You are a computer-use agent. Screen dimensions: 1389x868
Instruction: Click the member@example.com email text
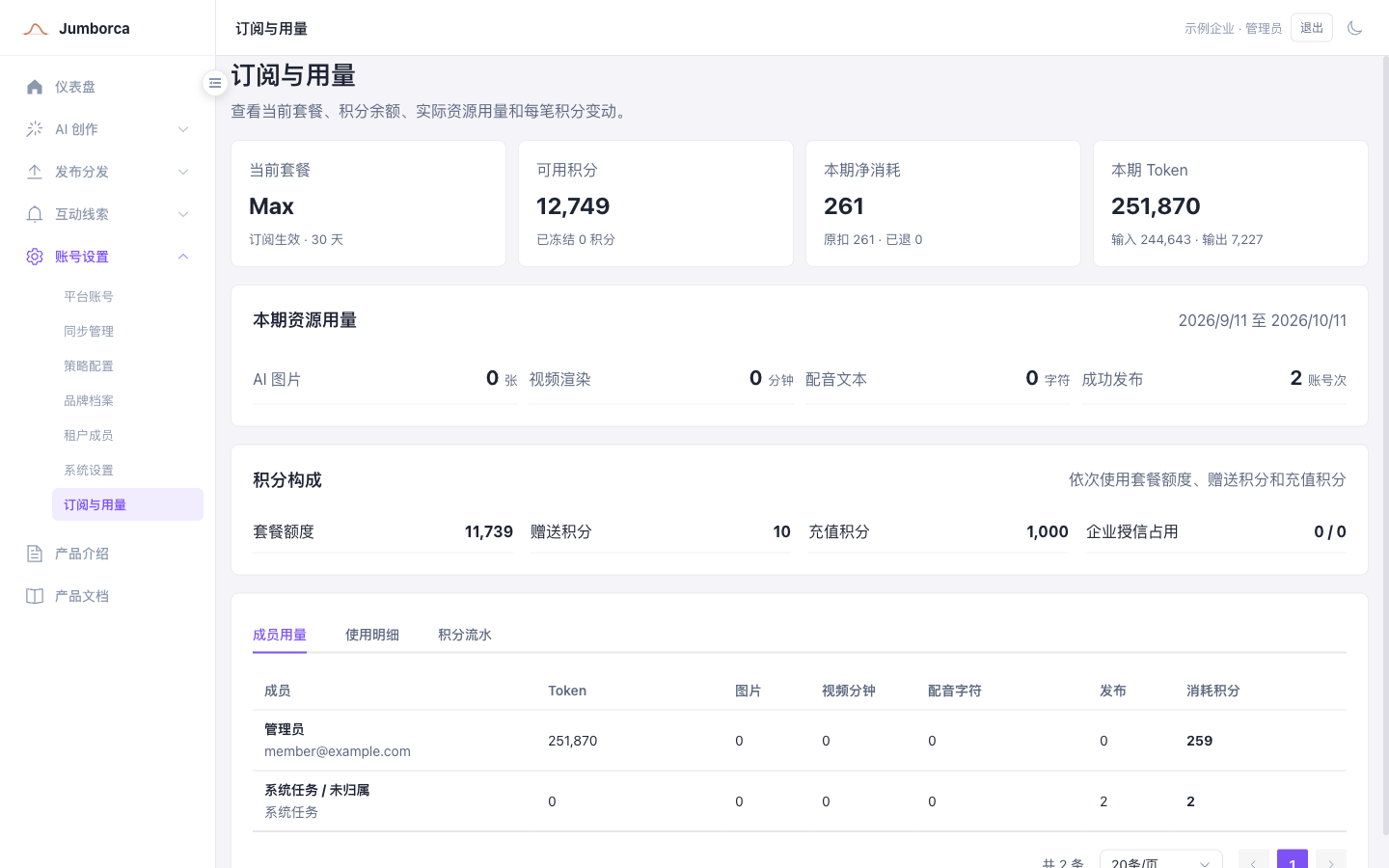point(338,751)
